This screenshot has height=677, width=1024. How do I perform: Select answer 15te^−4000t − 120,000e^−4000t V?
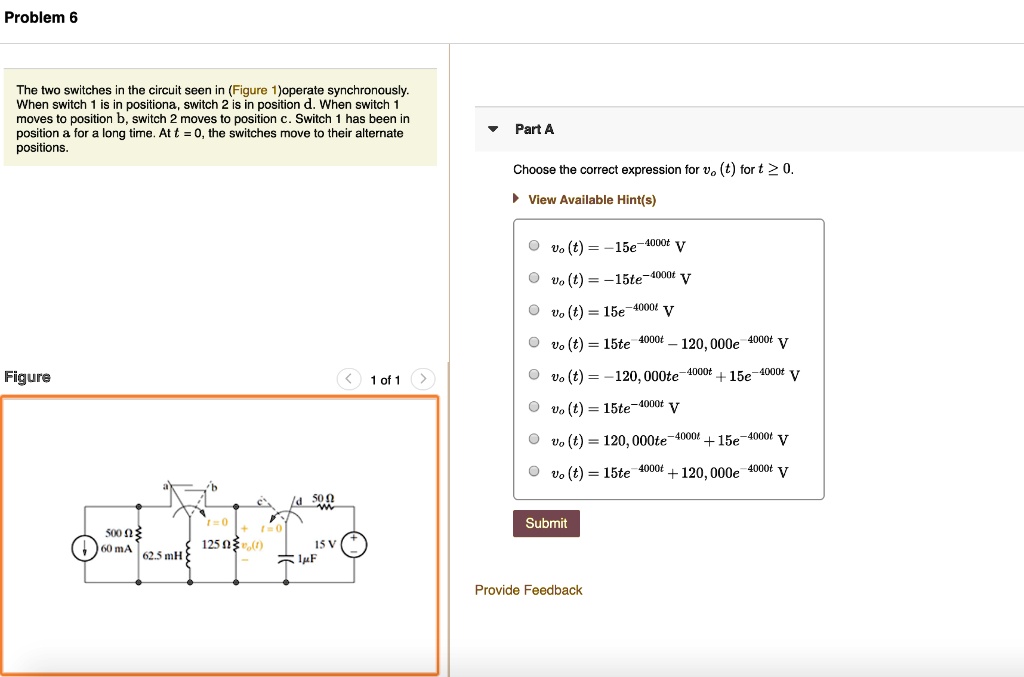click(533, 341)
